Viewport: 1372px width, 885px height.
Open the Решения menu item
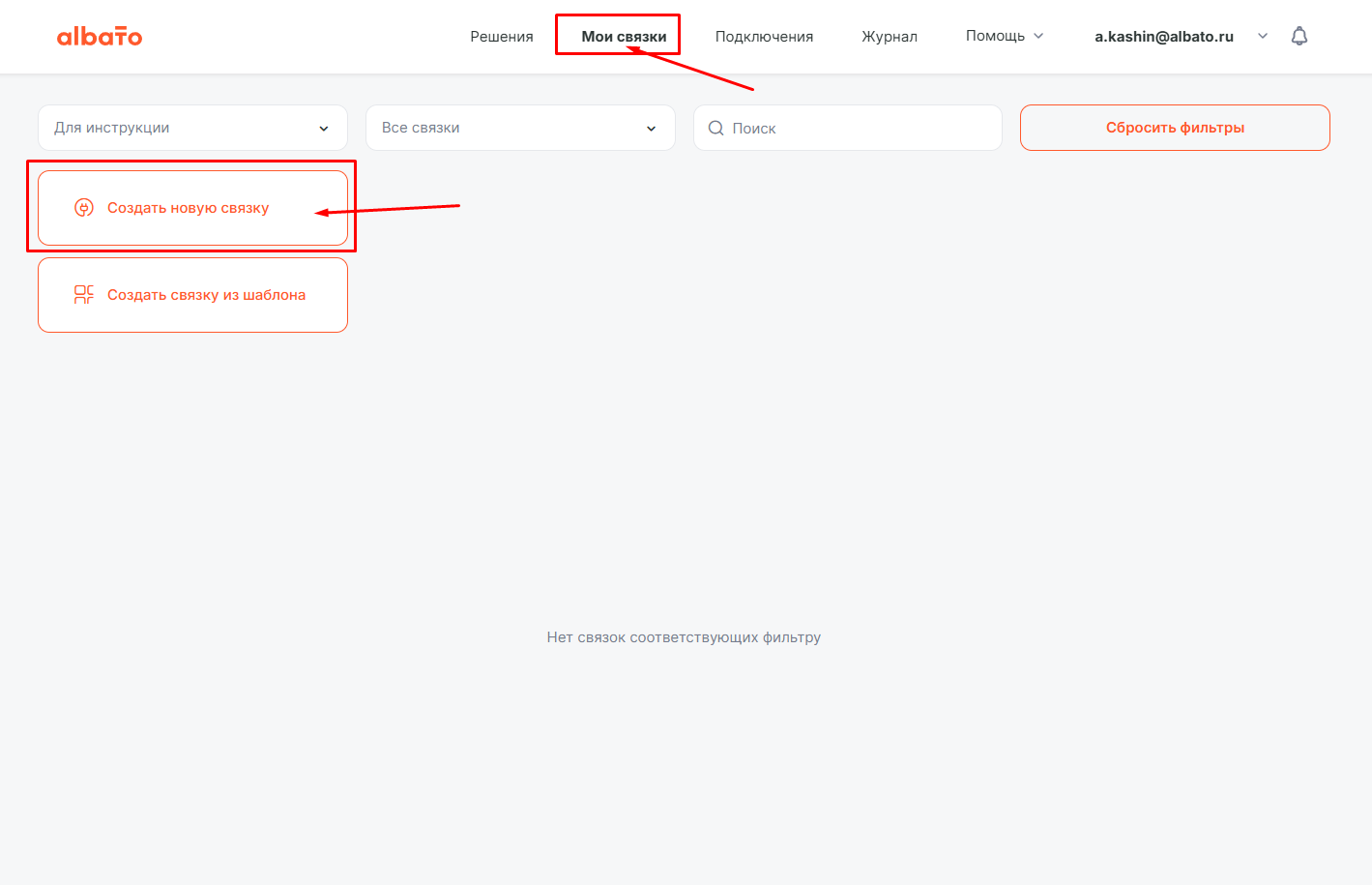tap(501, 37)
